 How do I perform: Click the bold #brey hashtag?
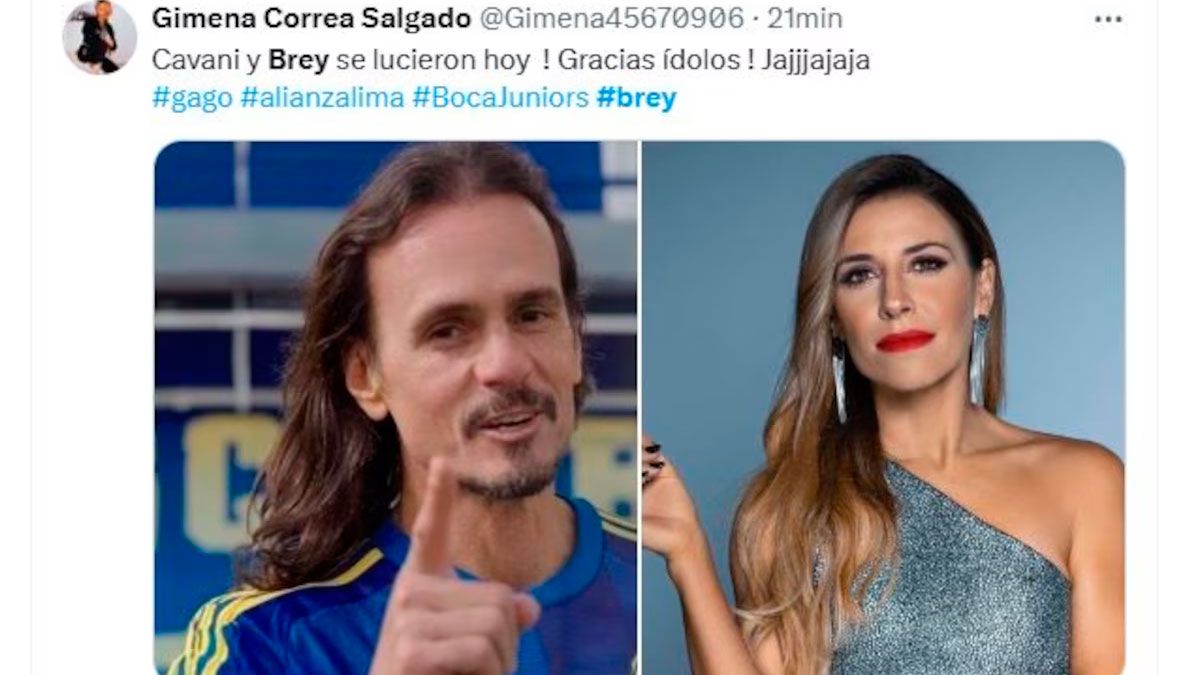click(636, 98)
